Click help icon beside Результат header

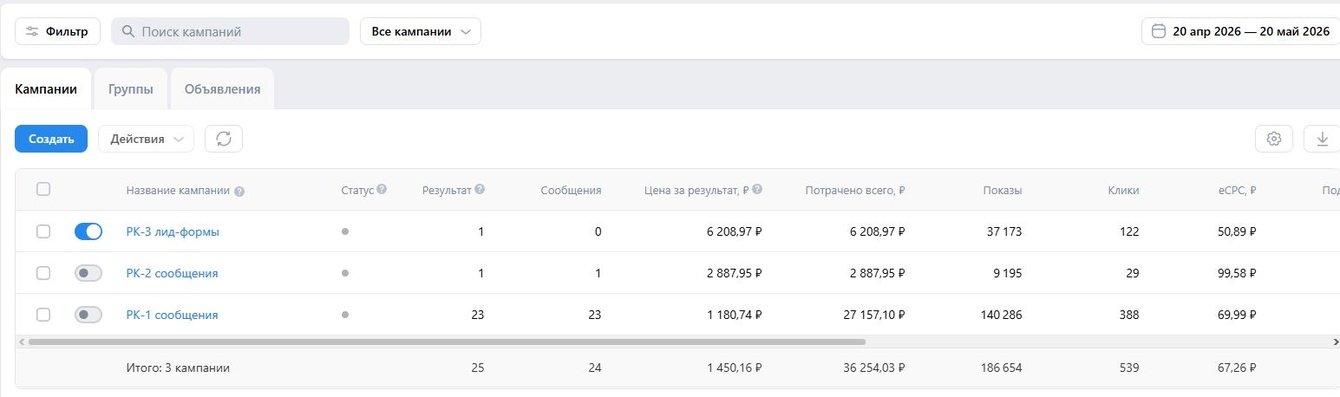point(480,189)
